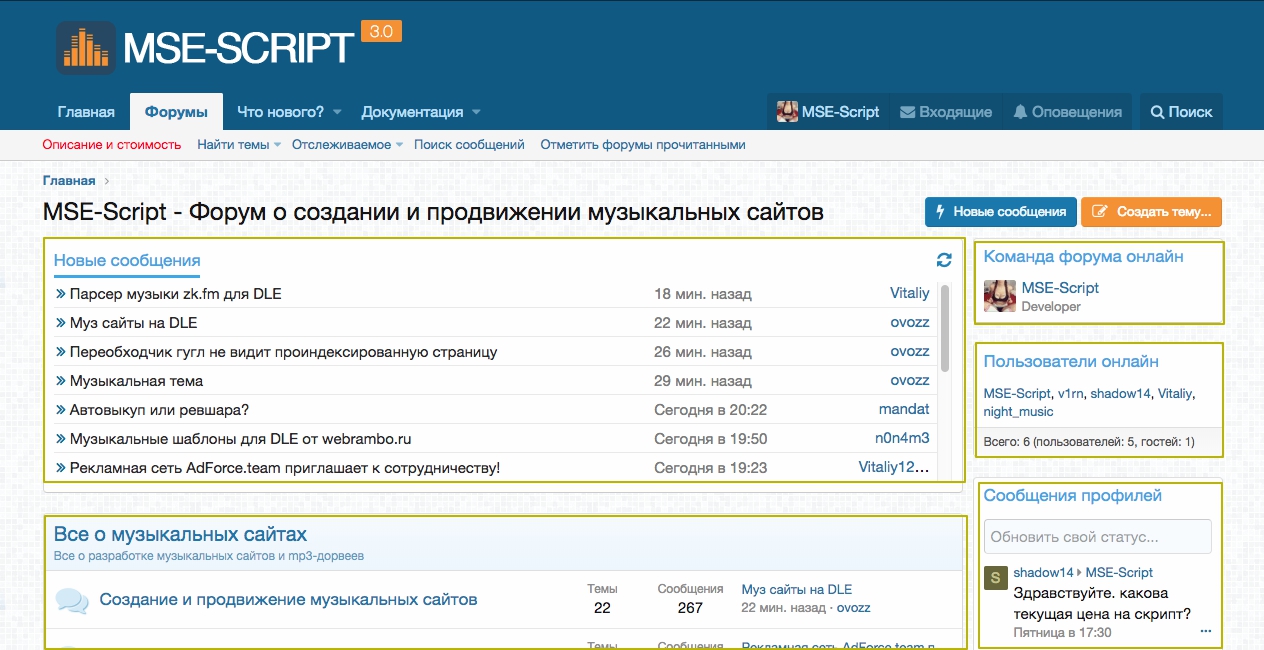
Task: Open topic Рекламная сеть AdForce.team
Action: coord(285,468)
